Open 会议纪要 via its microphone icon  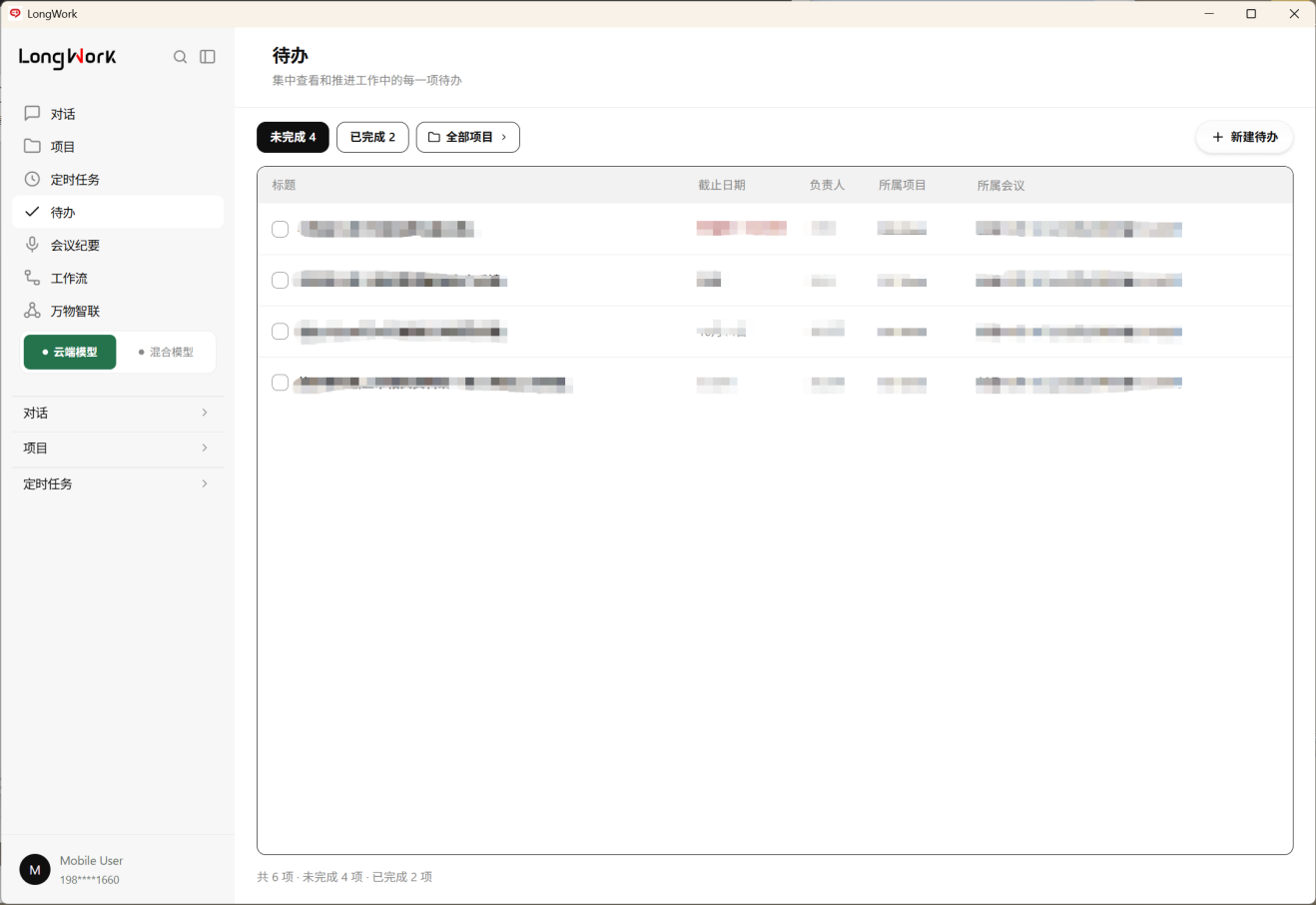(x=32, y=245)
